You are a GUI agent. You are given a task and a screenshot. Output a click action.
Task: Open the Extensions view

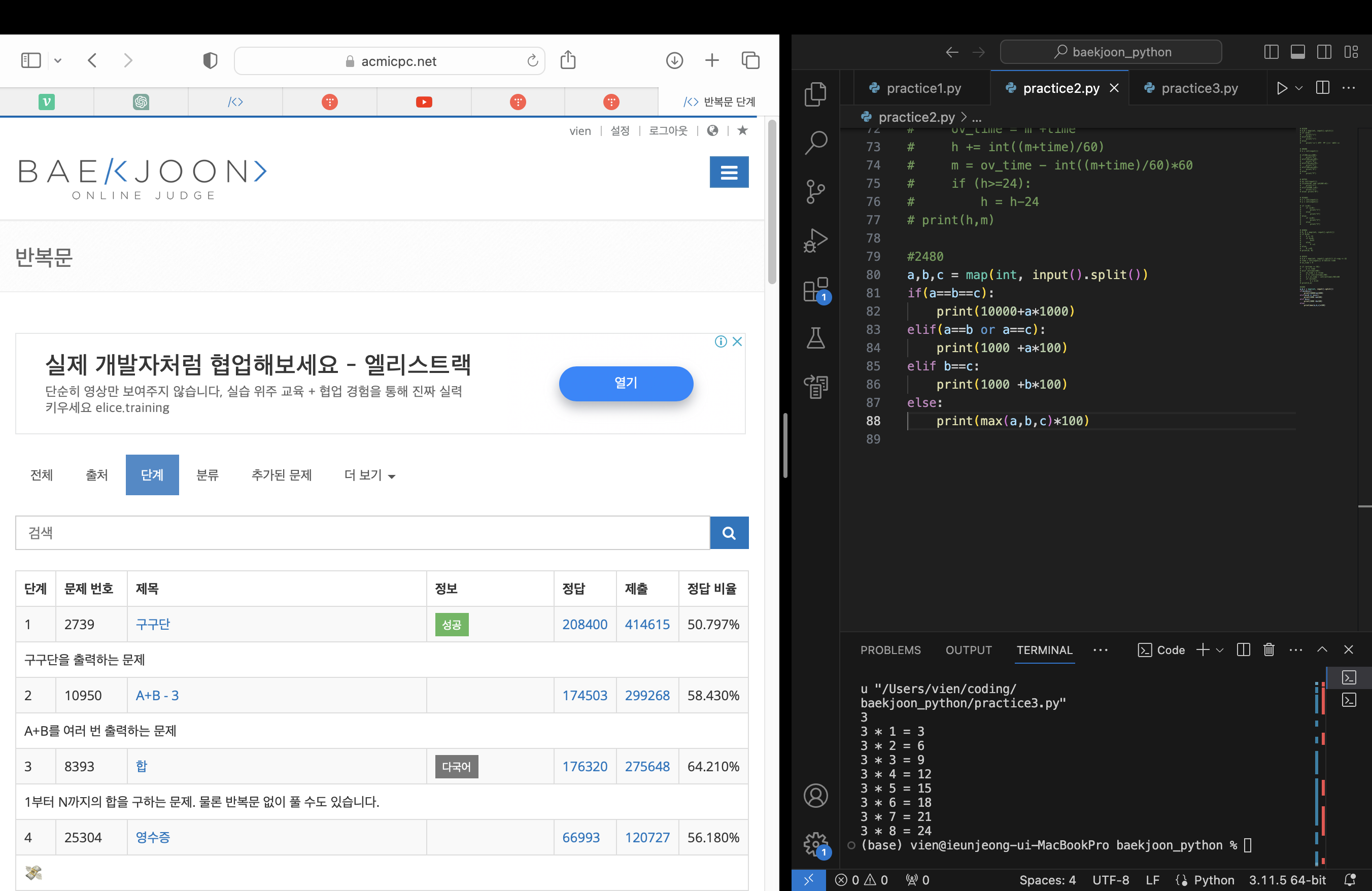(x=815, y=289)
